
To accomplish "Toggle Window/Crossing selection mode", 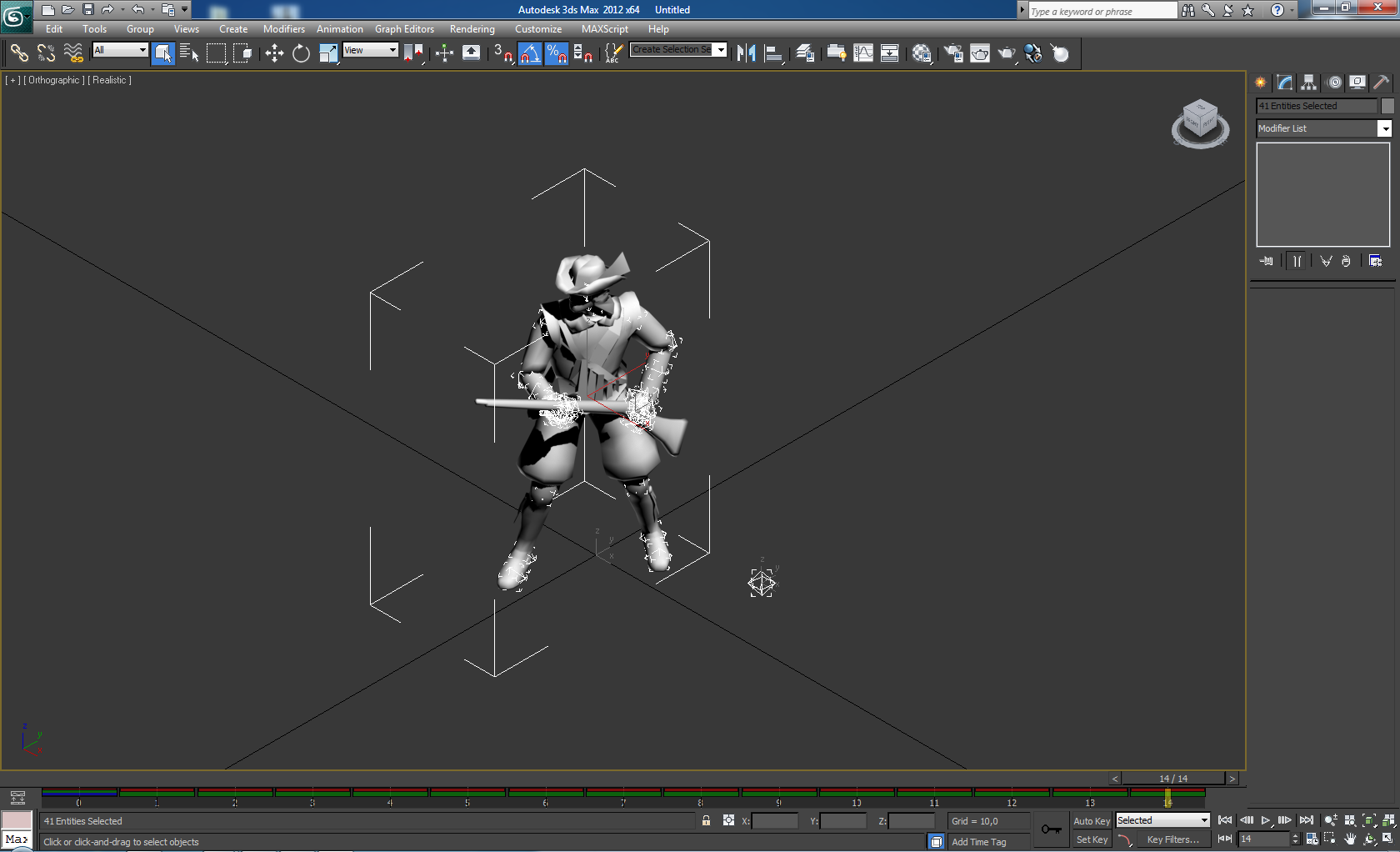I will click(242, 53).
